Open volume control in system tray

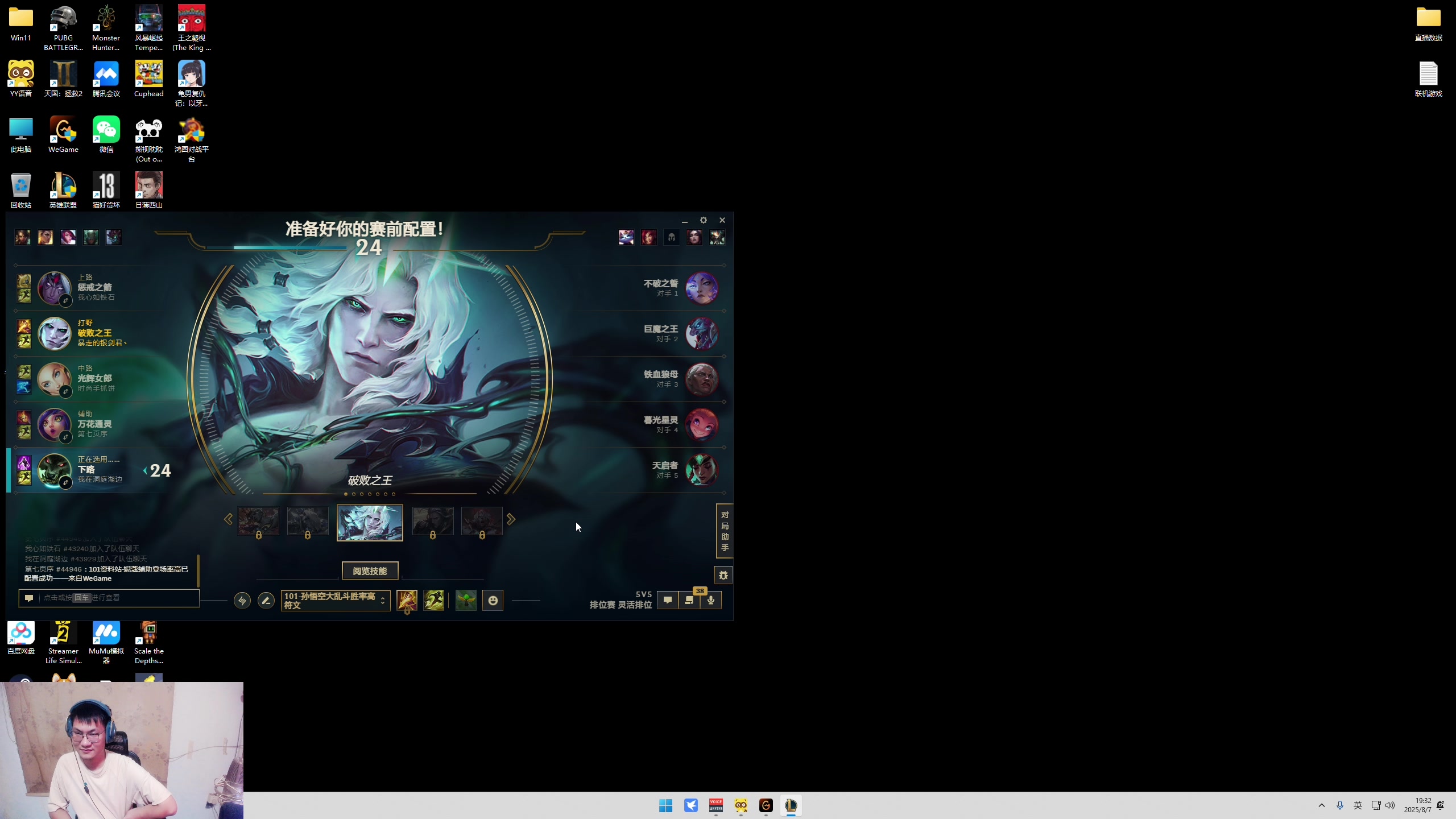click(1391, 805)
